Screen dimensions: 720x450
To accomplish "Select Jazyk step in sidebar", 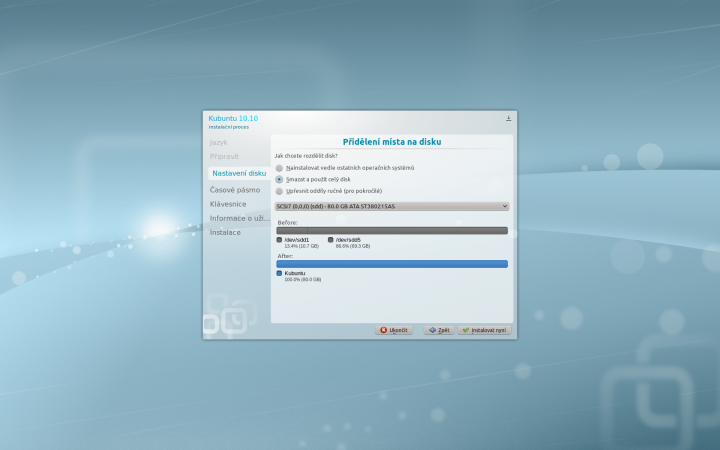I will coord(219,142).
